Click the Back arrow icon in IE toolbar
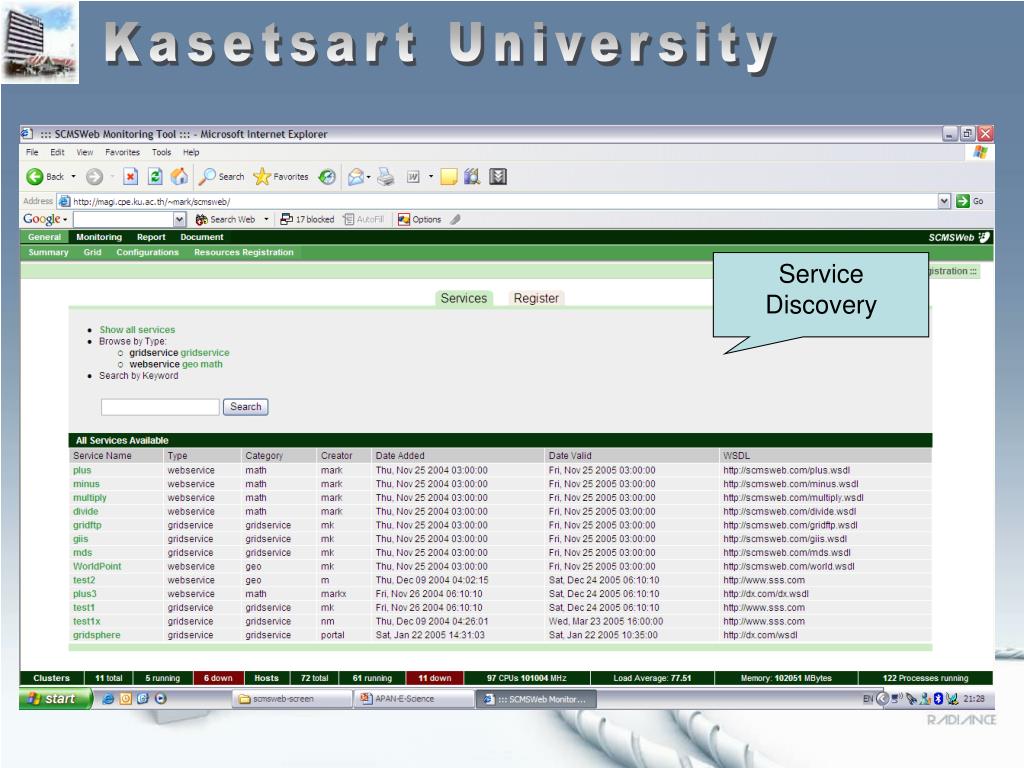1024x768 pixels. (35, 176)
